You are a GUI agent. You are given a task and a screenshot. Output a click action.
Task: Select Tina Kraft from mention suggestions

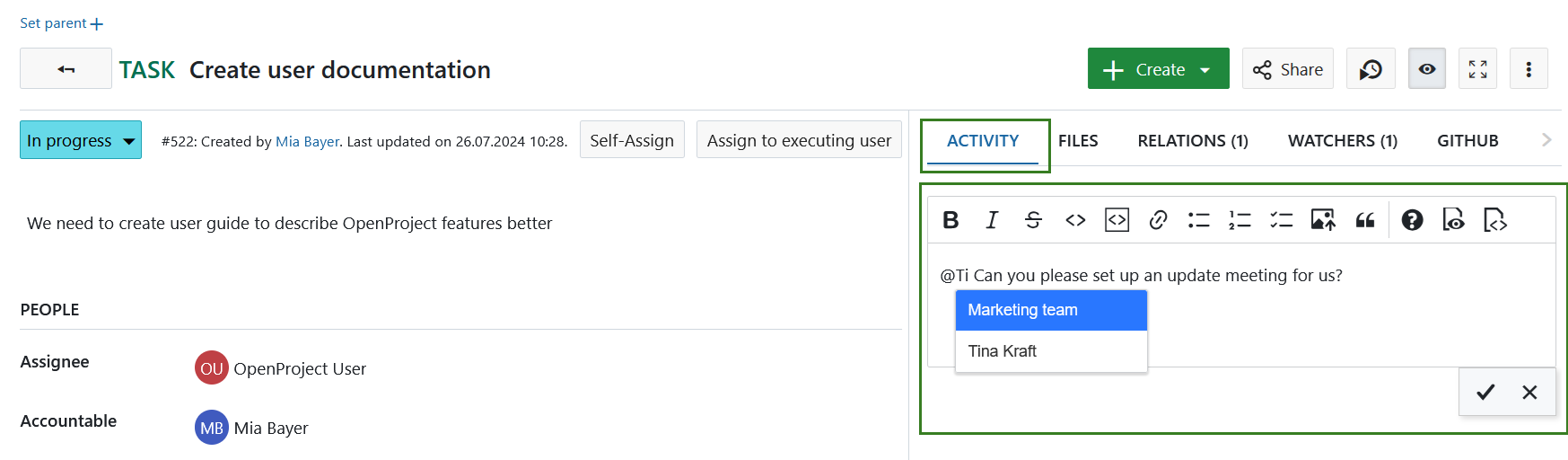coord(1003,351)
